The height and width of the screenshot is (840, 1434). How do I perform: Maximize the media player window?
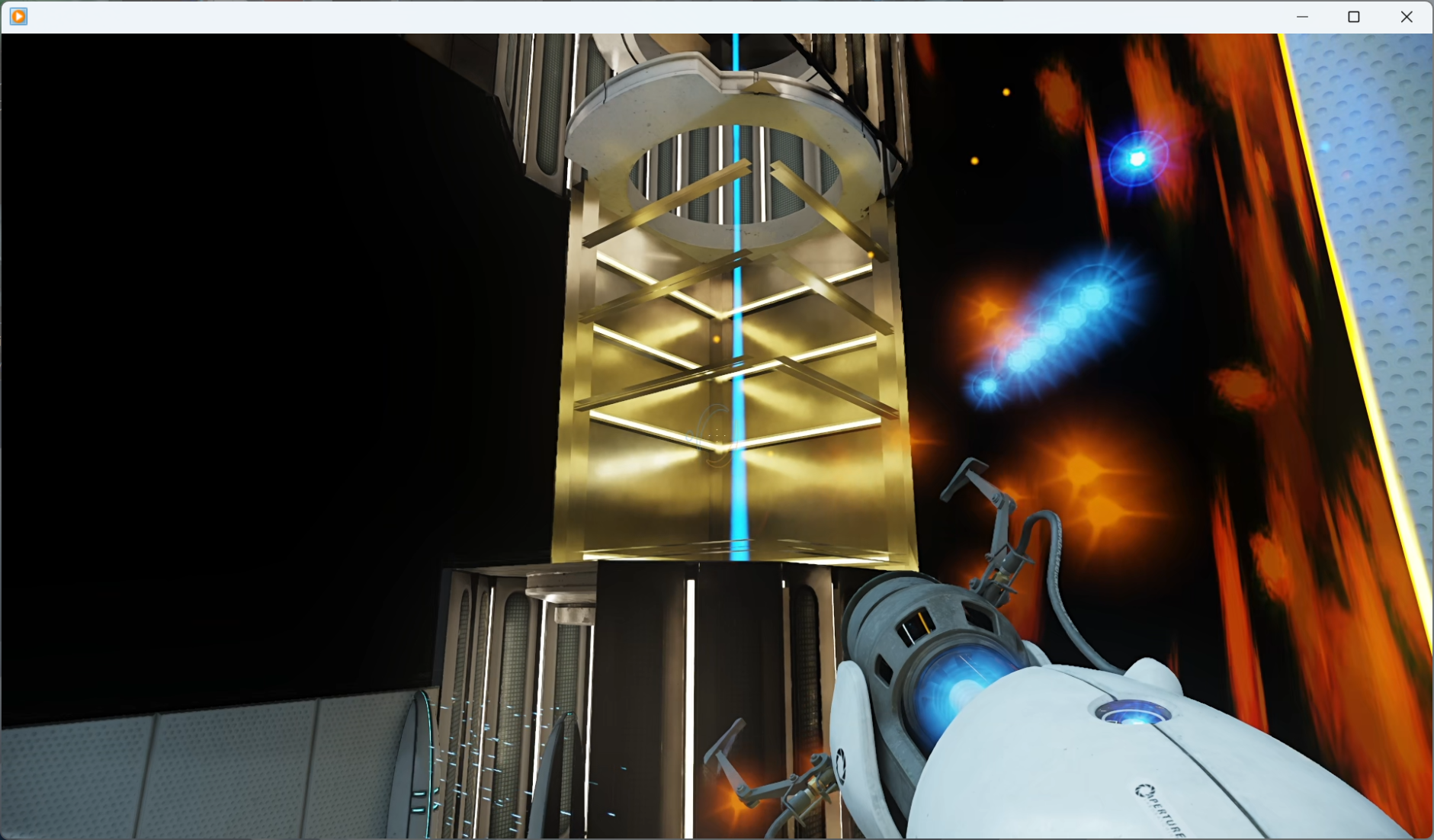pyautogui.click(x=1354, y=17)
